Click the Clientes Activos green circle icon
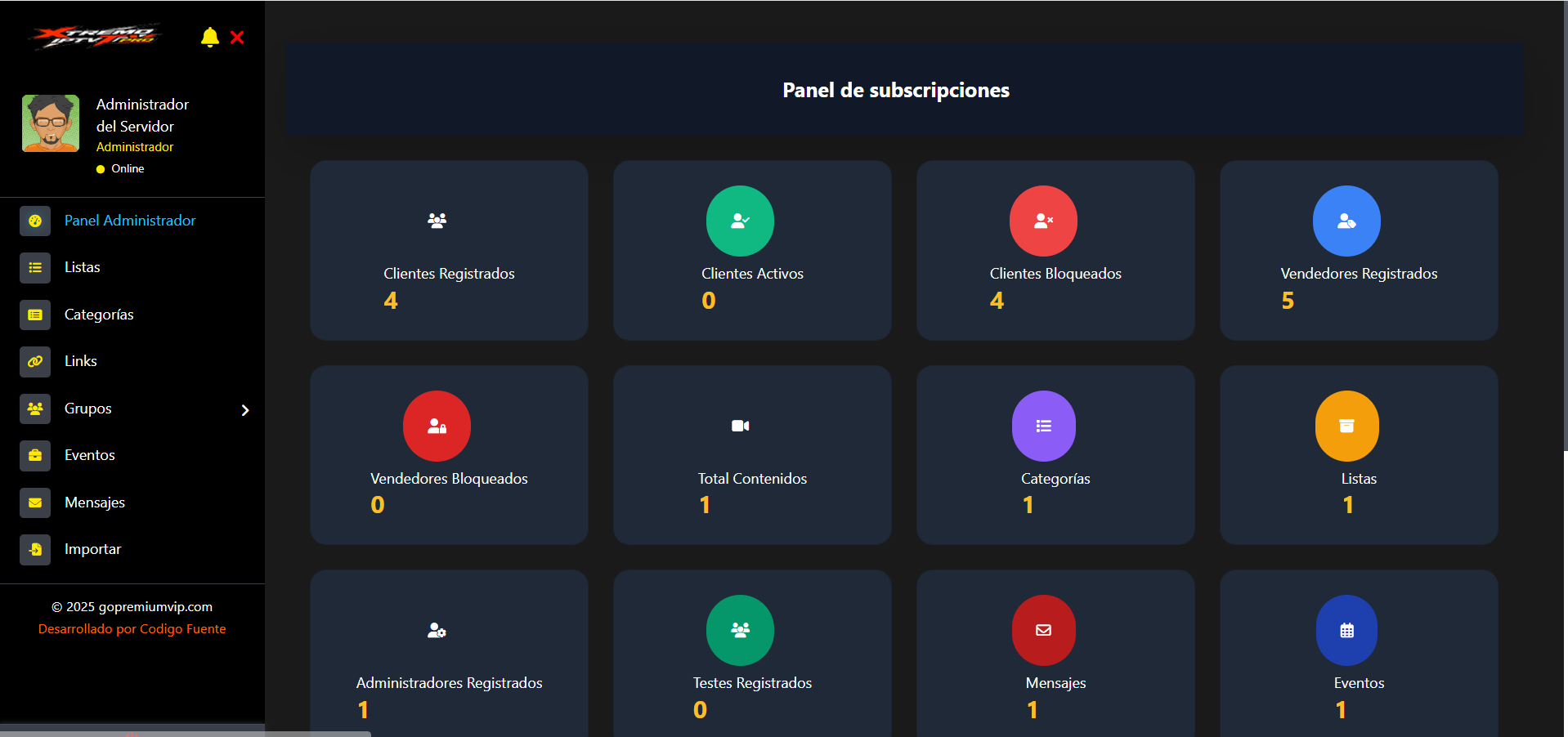Image resolution: width=1568 pixels, height=737 pixels. [x=740, y=221]
